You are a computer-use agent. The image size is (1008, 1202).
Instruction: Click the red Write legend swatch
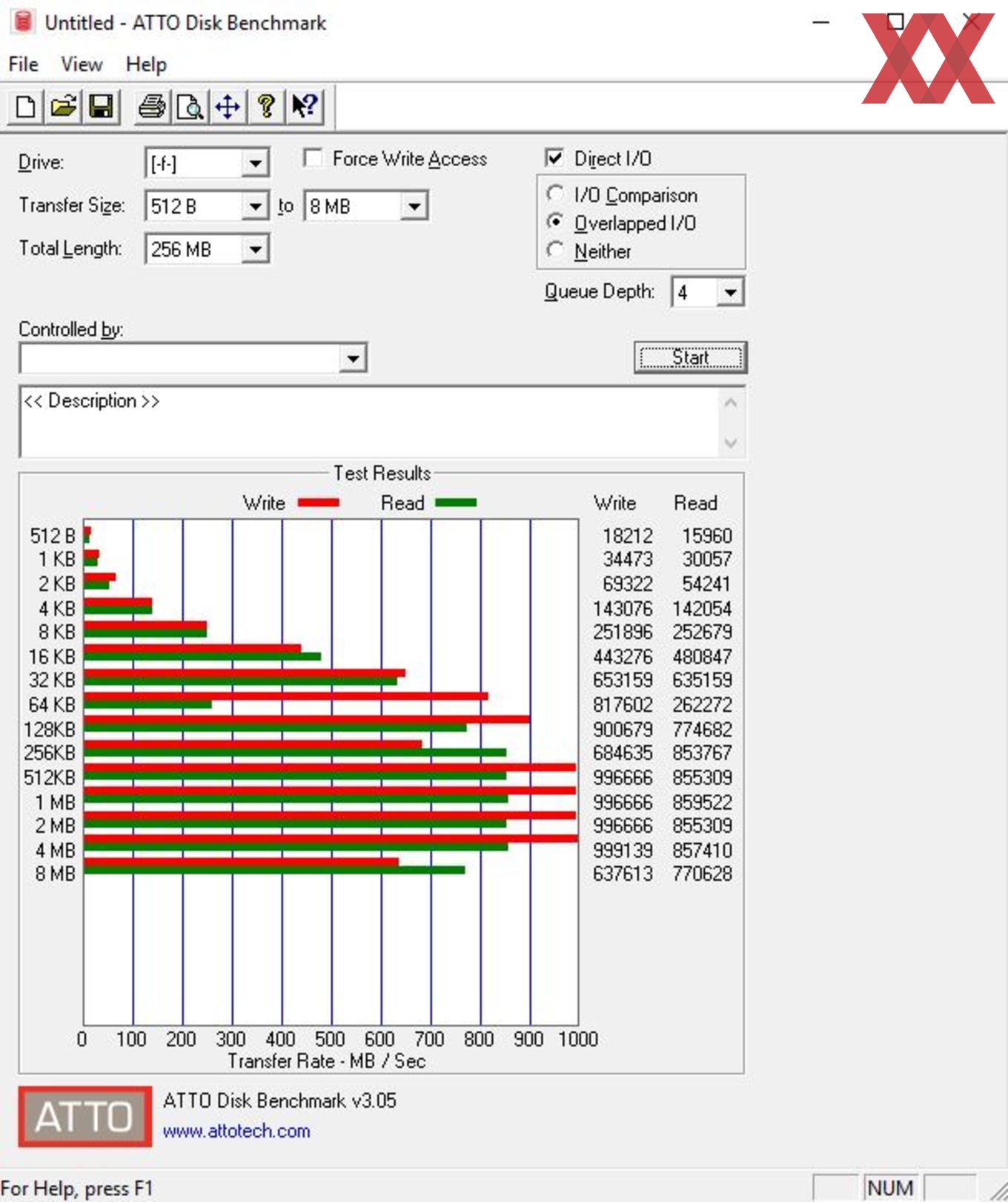coord(319,503)
